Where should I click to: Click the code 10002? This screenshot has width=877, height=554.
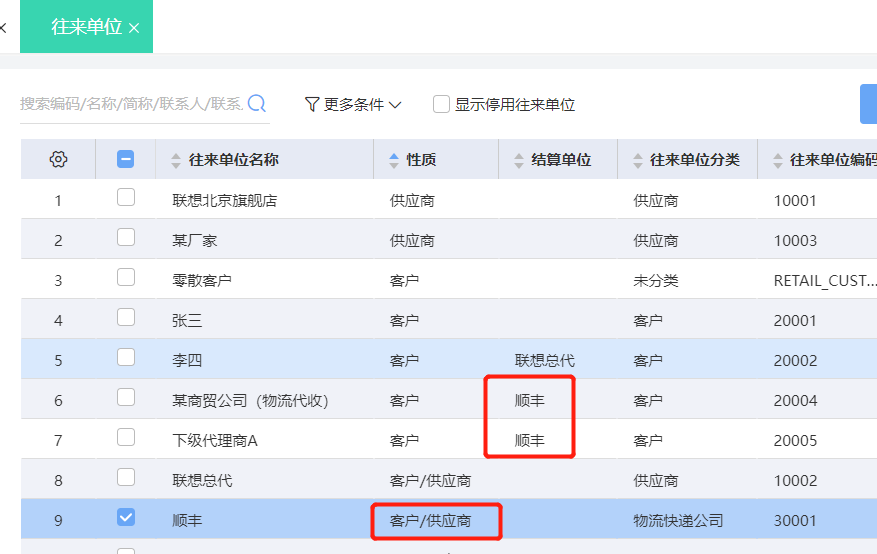coord(795,481)
